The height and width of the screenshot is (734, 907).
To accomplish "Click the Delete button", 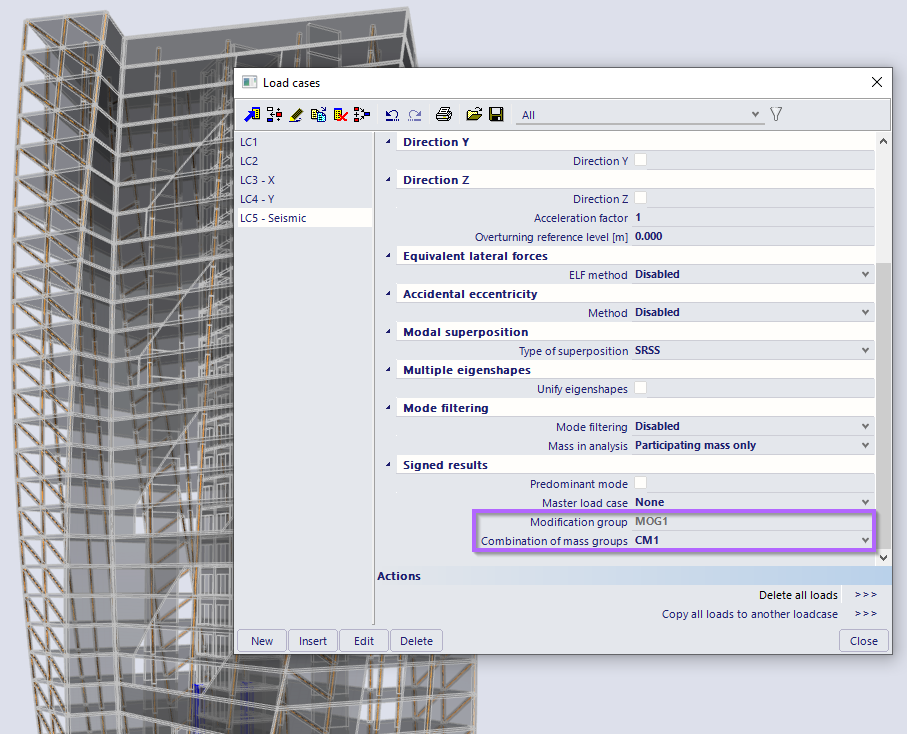I will tap(416, 641).
